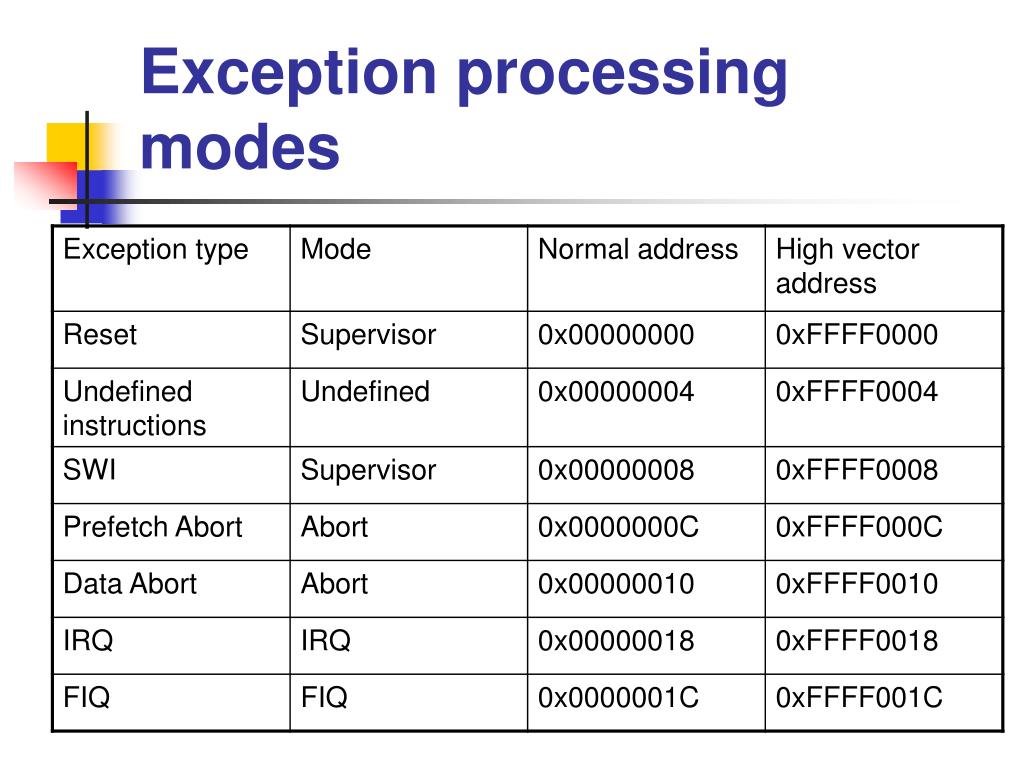Click the 0x0000000C address cell
The image size is (1024, 768).
[646, 532]
